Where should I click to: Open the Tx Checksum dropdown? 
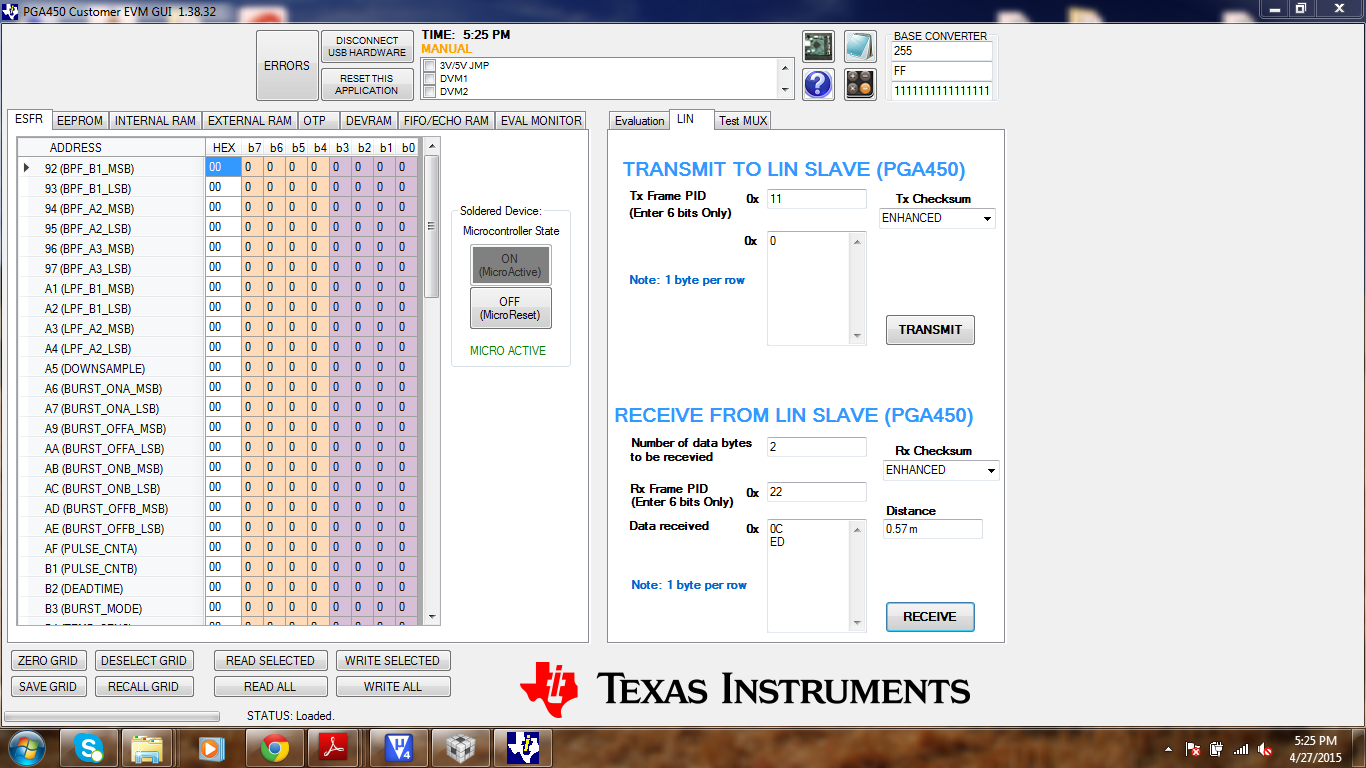(x=988, y=218)
